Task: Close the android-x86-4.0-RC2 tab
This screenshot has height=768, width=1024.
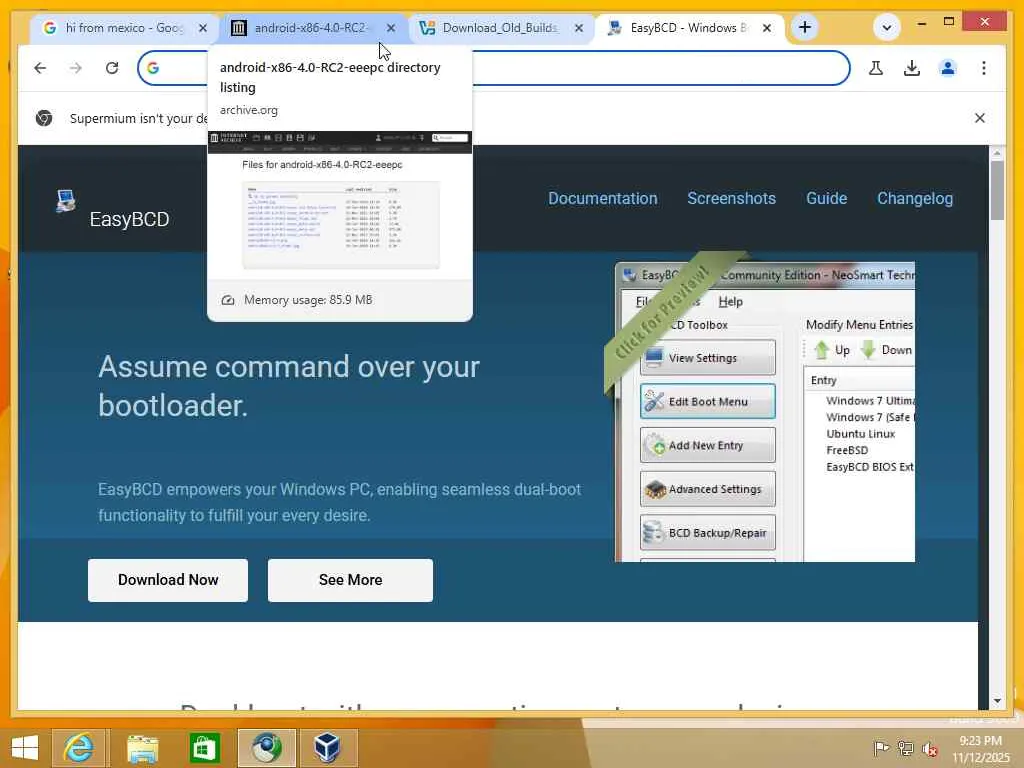Action: tap(391, 28)
